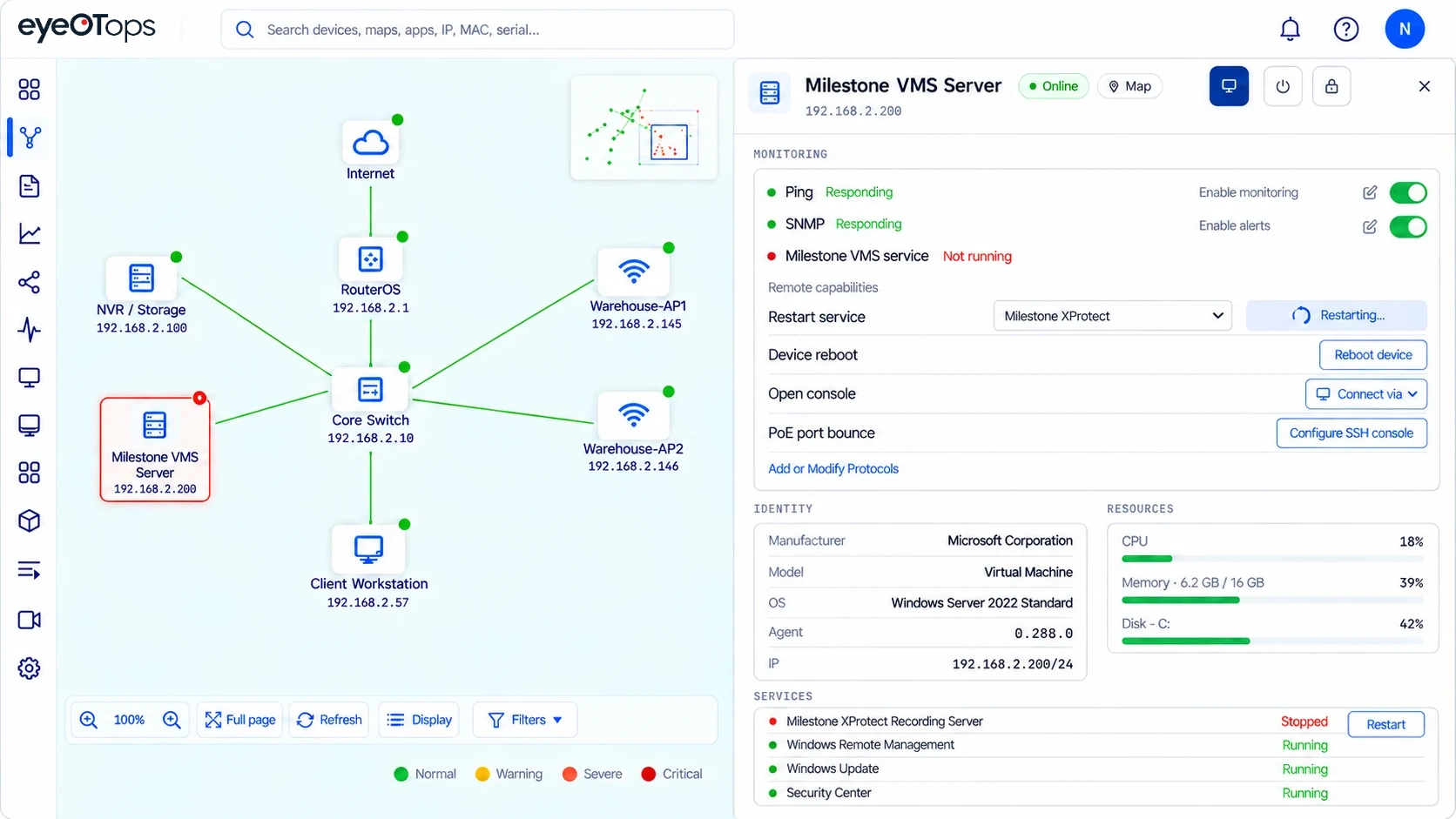Turn off the Enable monitoring toggle
The height and width of the screenshot is (819, 1456).
[1408, 192]
